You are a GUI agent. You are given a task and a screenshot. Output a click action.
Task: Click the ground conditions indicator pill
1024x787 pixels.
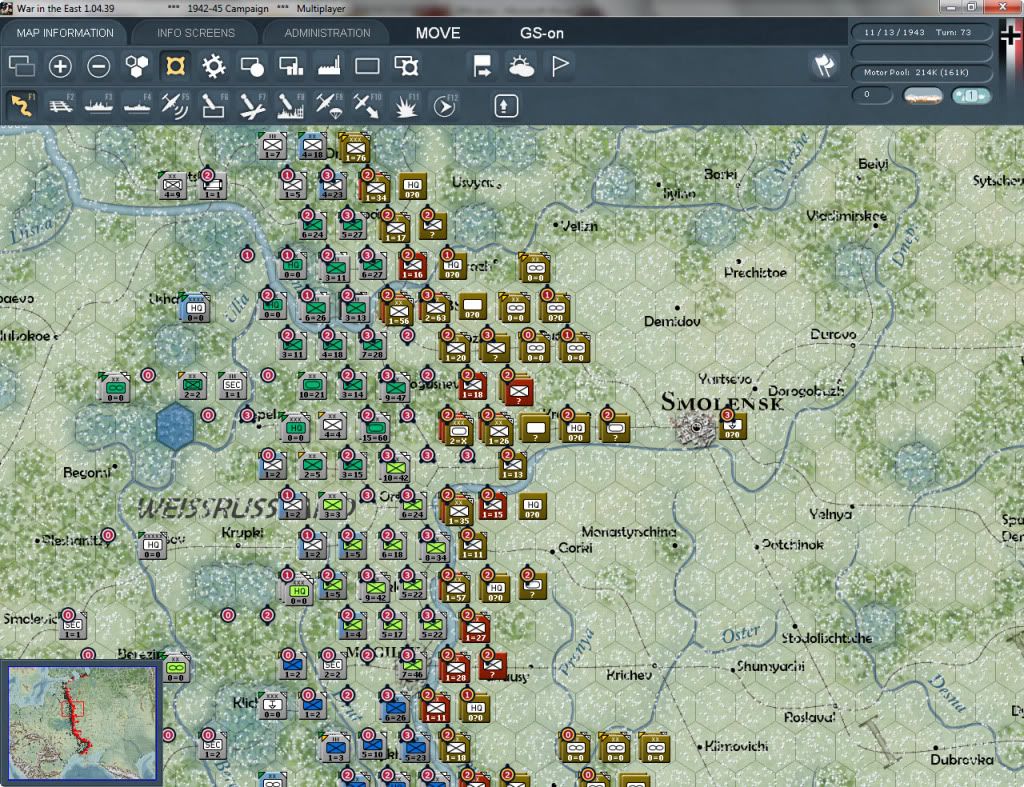923,96
